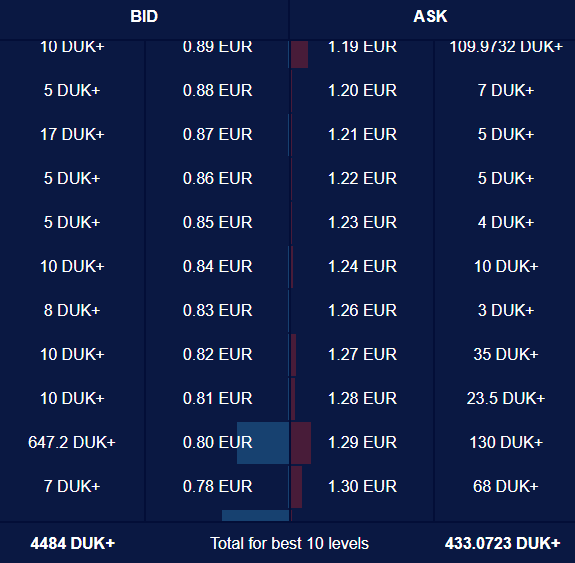Select the 1.29 EUR ask level

coord(362,442)
